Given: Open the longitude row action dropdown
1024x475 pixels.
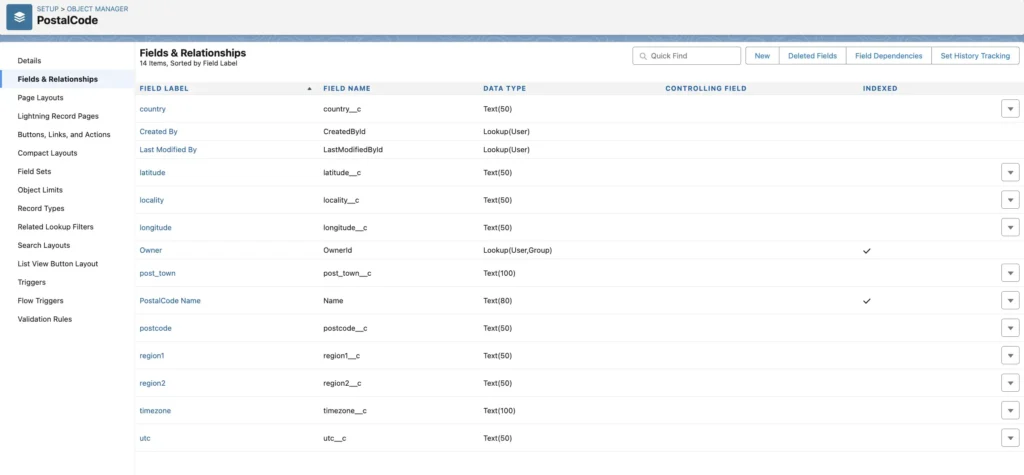Looking at the screenshot, I should click(1010, 227).
